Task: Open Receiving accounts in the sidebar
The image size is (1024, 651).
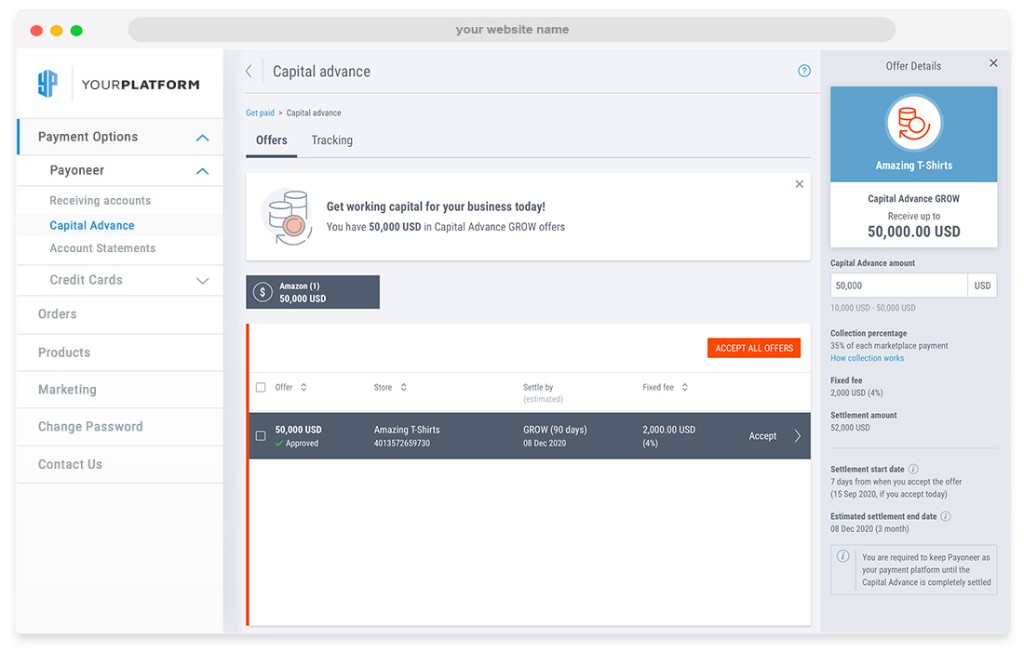Action: point(100,200)
